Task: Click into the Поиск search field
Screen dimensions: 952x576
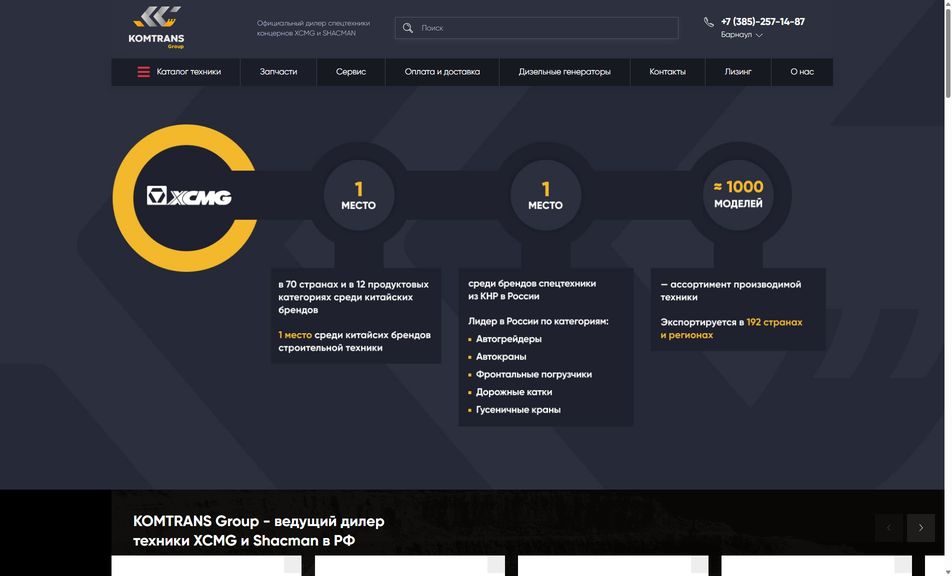Action: [x=537, y=28]
